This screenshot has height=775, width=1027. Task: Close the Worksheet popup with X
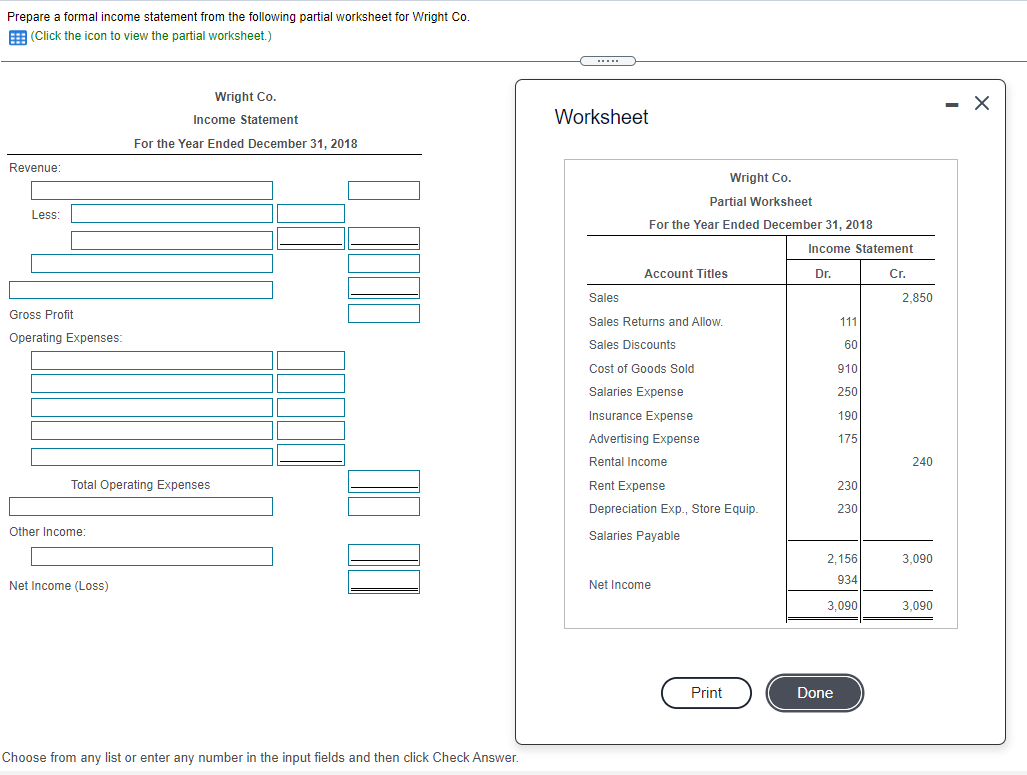[981, 103]
